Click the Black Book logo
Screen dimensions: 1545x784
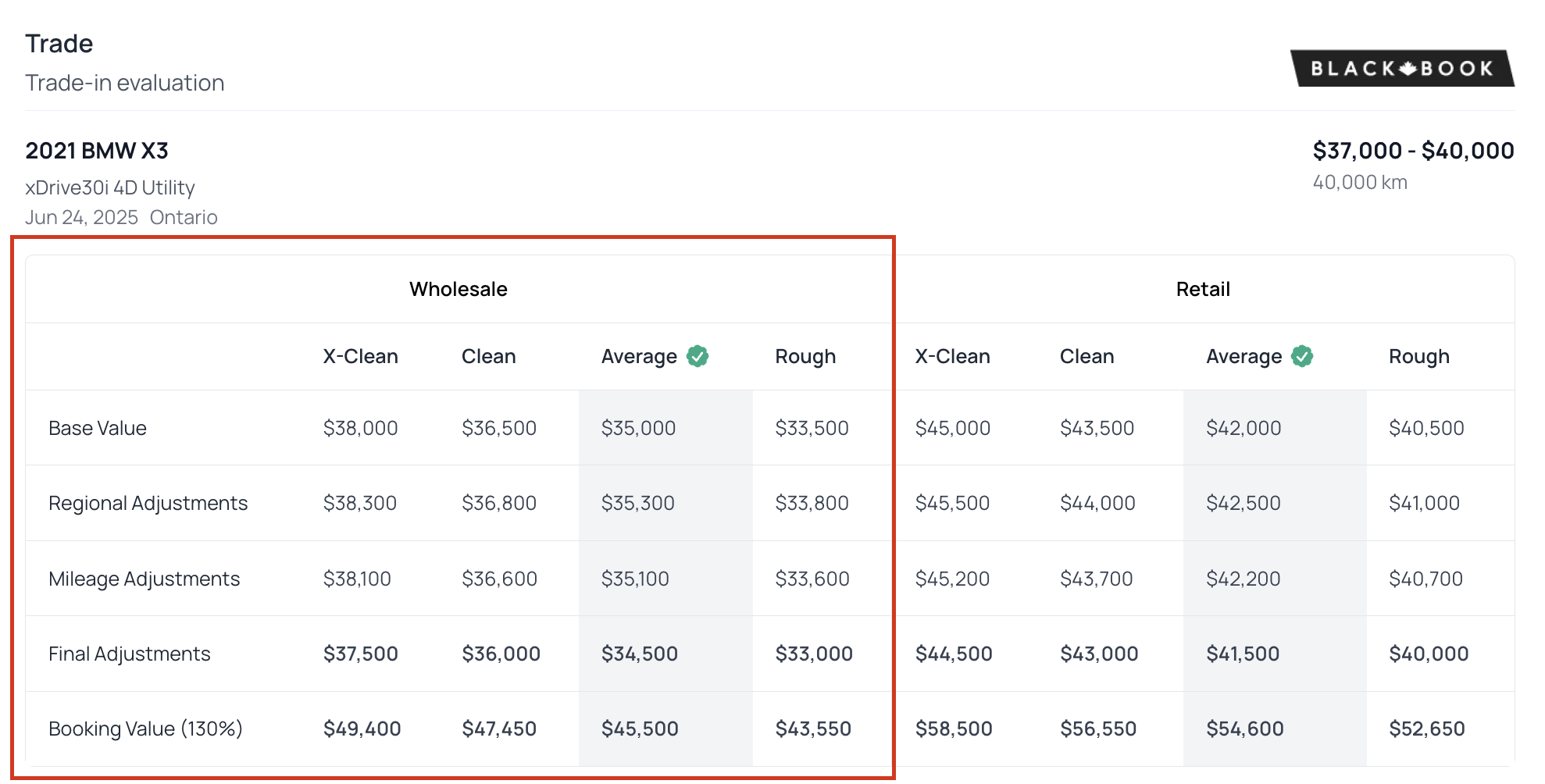[x=1402, y=69]
